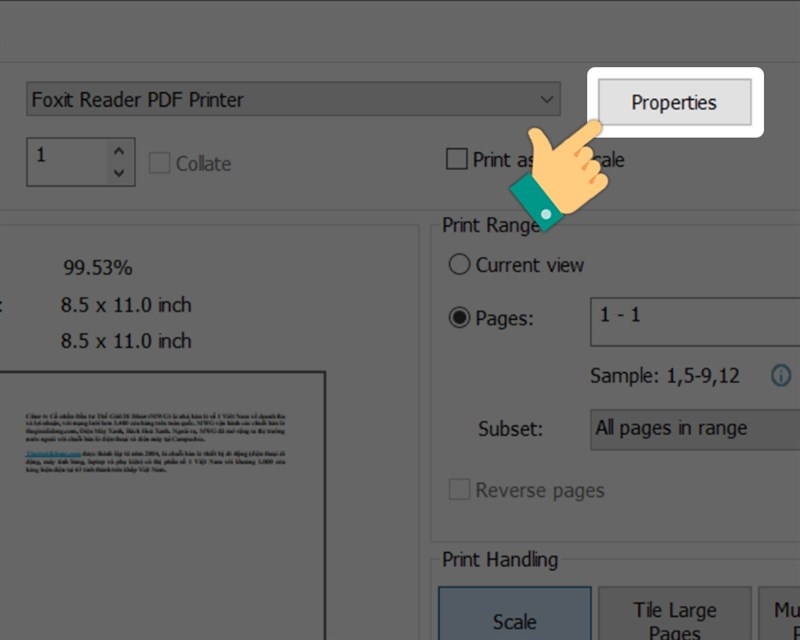Switch to the Scale print handling tab
Viewport: 800px width, 640px height.
click(514, 618)
